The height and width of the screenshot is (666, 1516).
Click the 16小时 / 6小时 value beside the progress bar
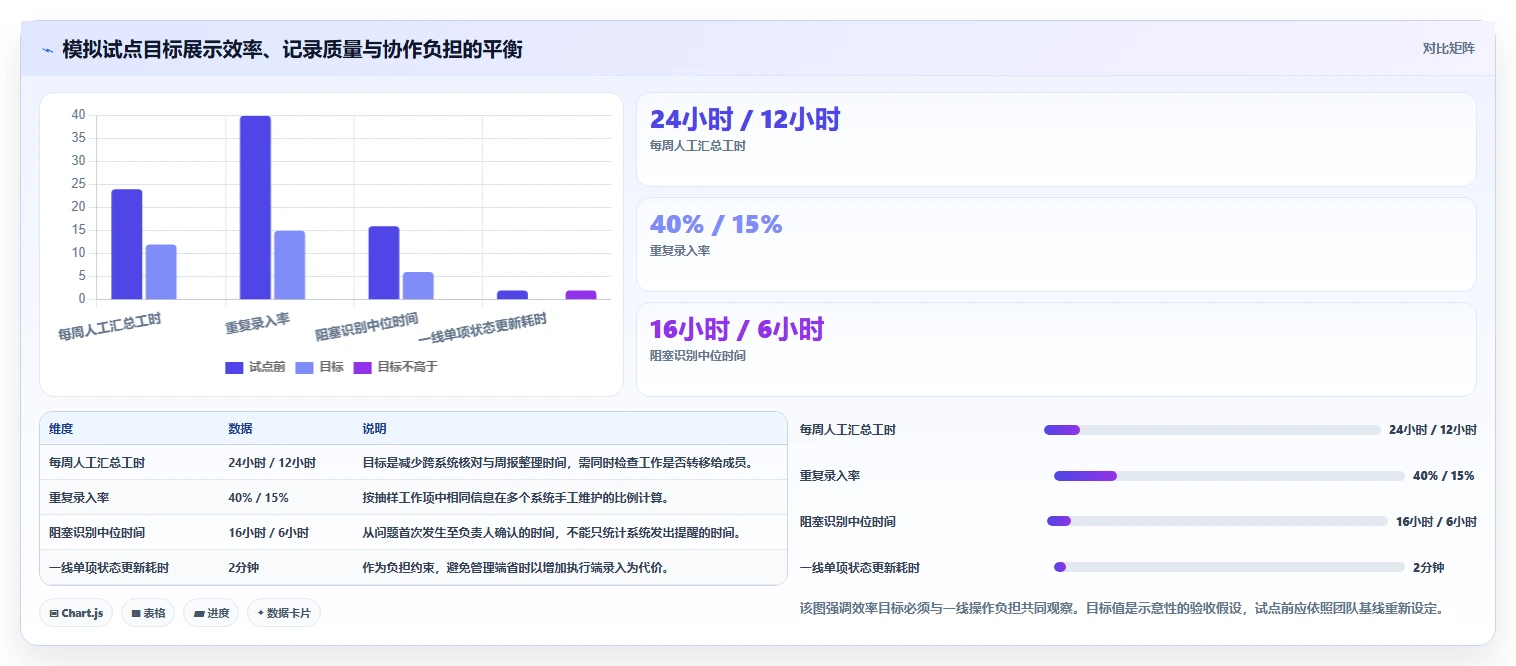pyautogui.click(x=1436, y=522)
